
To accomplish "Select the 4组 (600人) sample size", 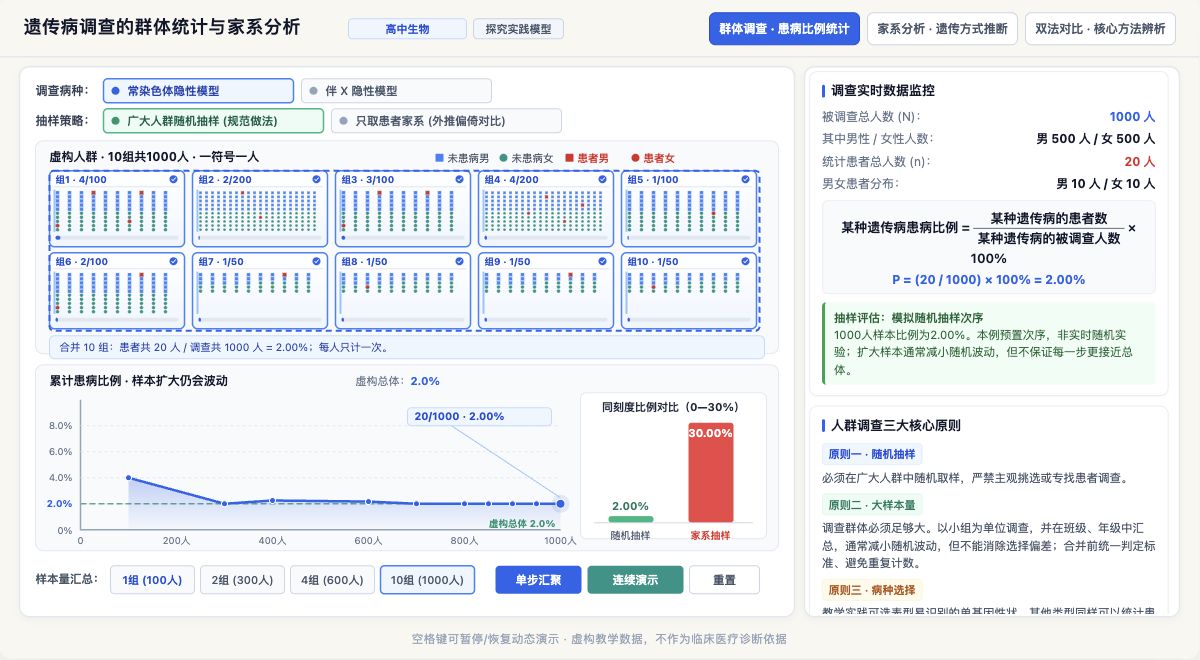I will click(332, 580).
